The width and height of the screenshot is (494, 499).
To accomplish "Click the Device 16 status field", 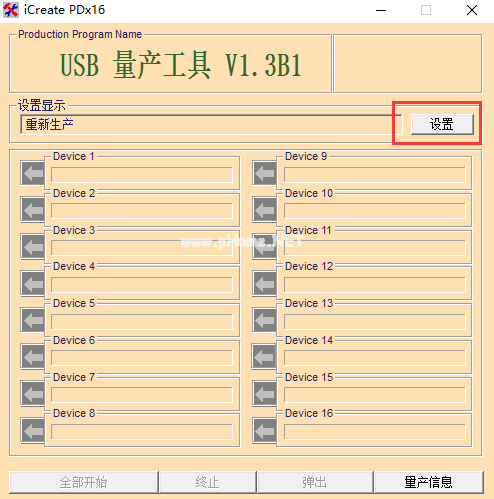I will [375, 432].
